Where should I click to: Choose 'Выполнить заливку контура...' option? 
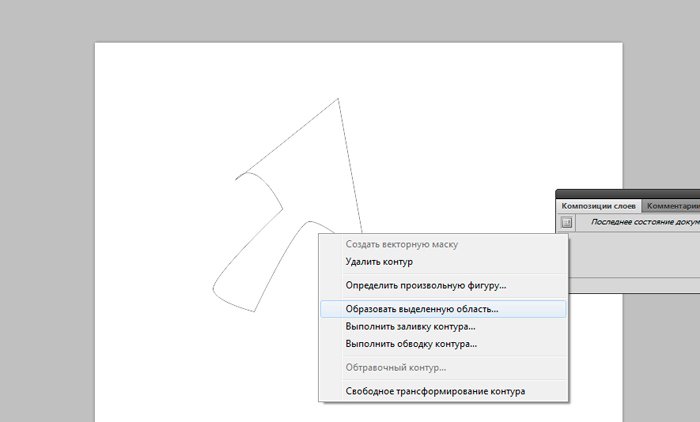(410, 326)
